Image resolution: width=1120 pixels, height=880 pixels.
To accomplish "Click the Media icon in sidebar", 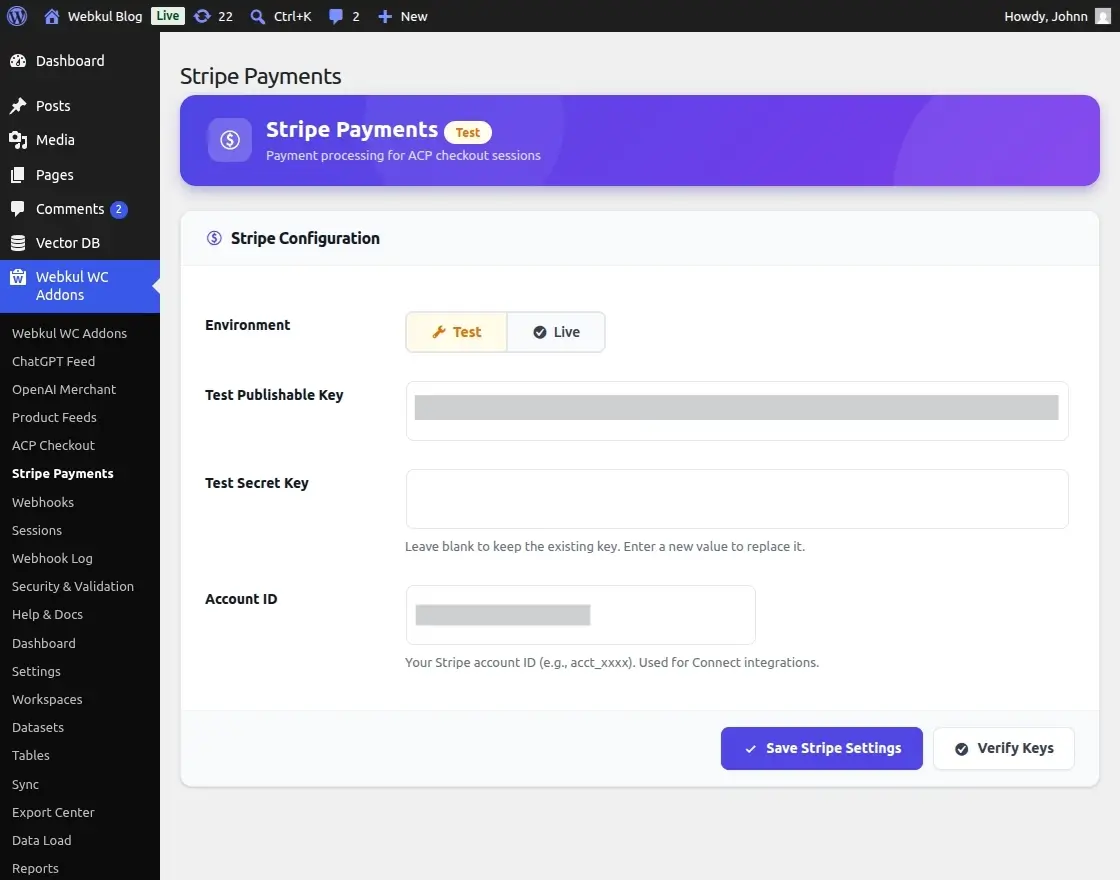I will [x=18, y=140].
